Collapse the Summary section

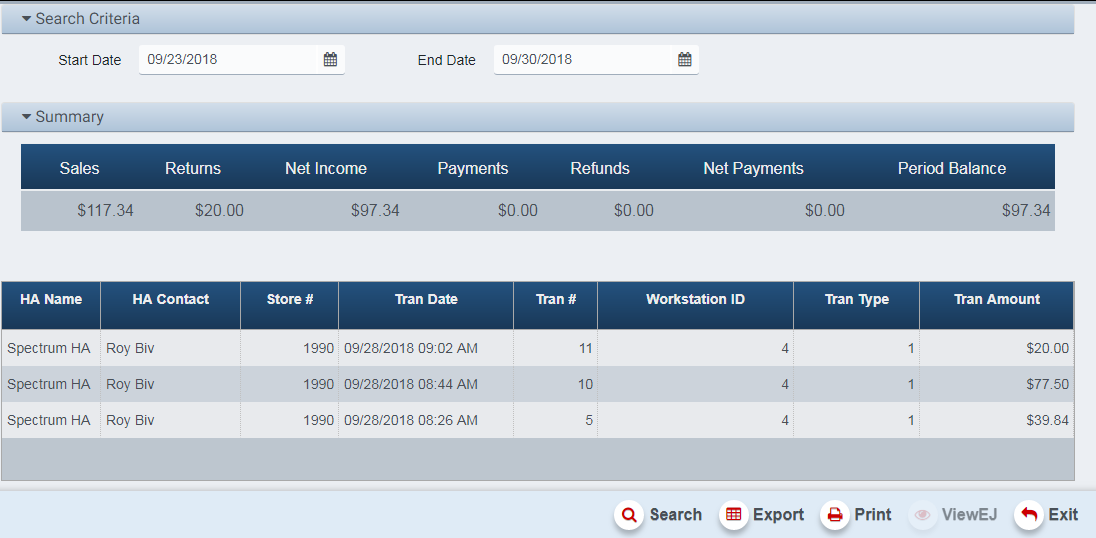coord(27,117)
